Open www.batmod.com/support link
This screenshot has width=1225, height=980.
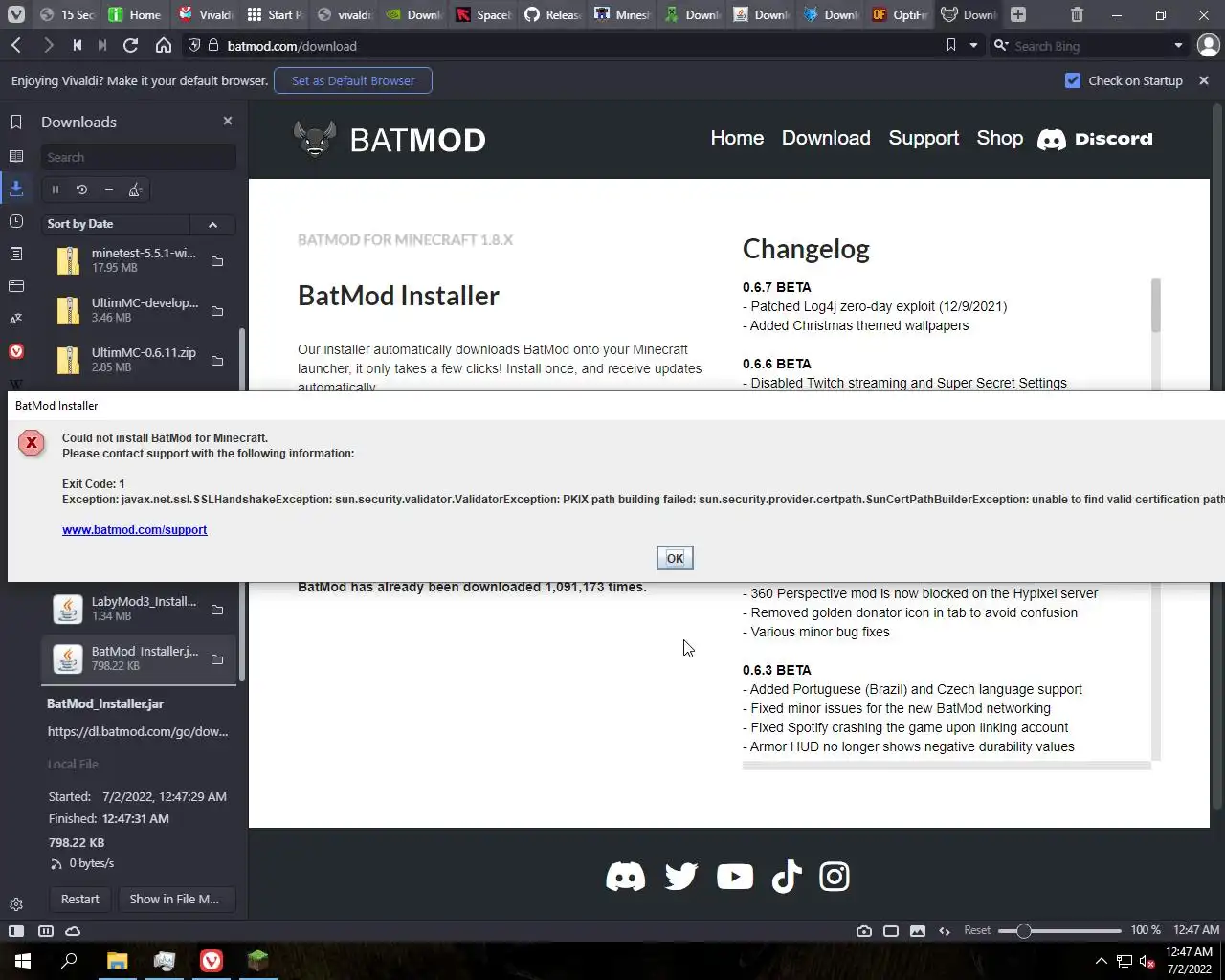coord(135,529)
